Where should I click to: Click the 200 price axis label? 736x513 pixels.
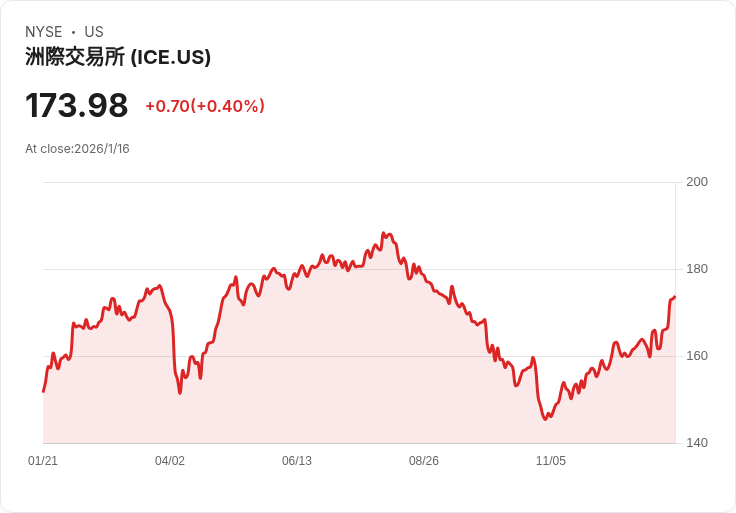pyautogui.click(x=697, y=182)
